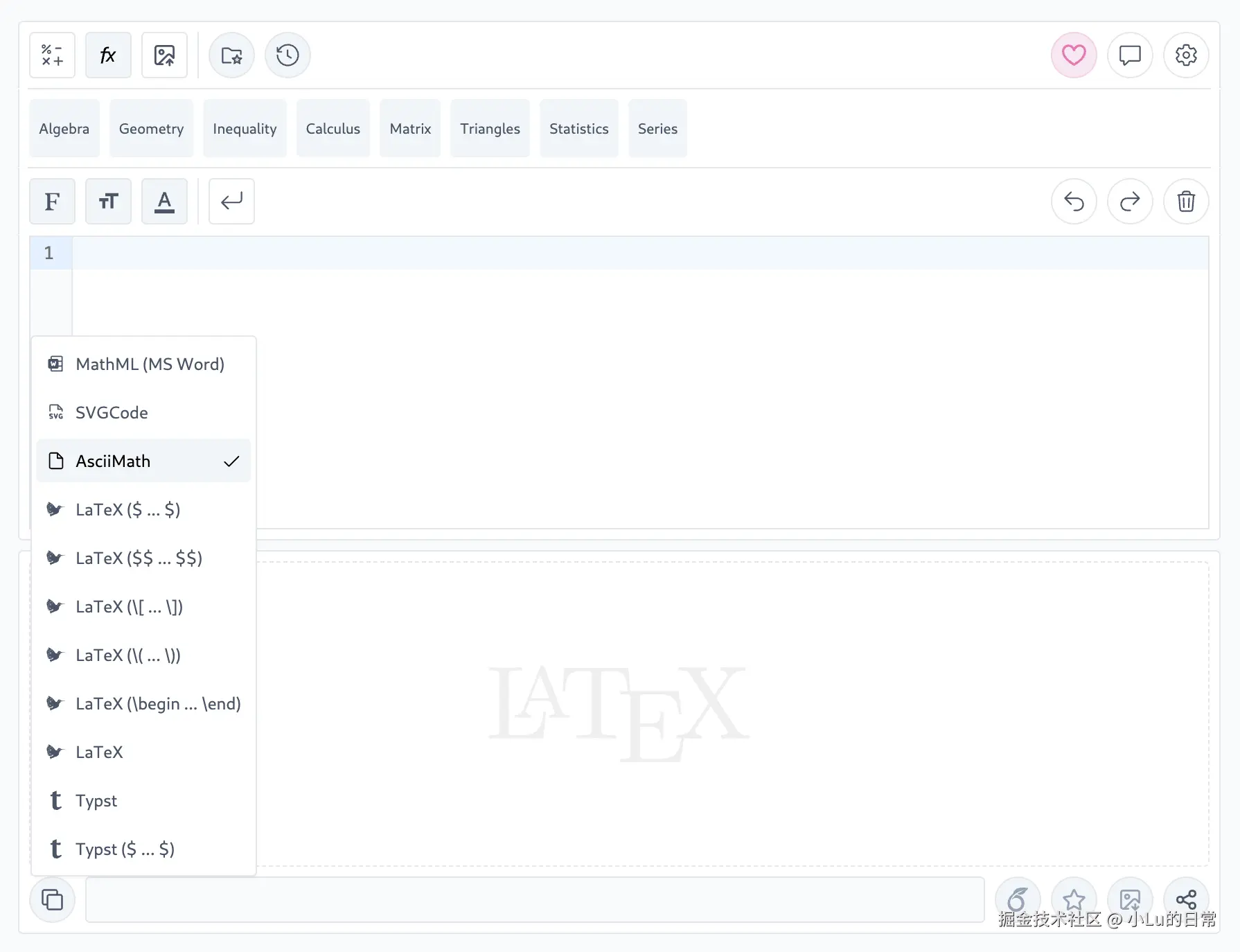This screenshot has width=1240, height=952.
Task: Click the math symbols operator icon
Action: [x=52, y=55]
